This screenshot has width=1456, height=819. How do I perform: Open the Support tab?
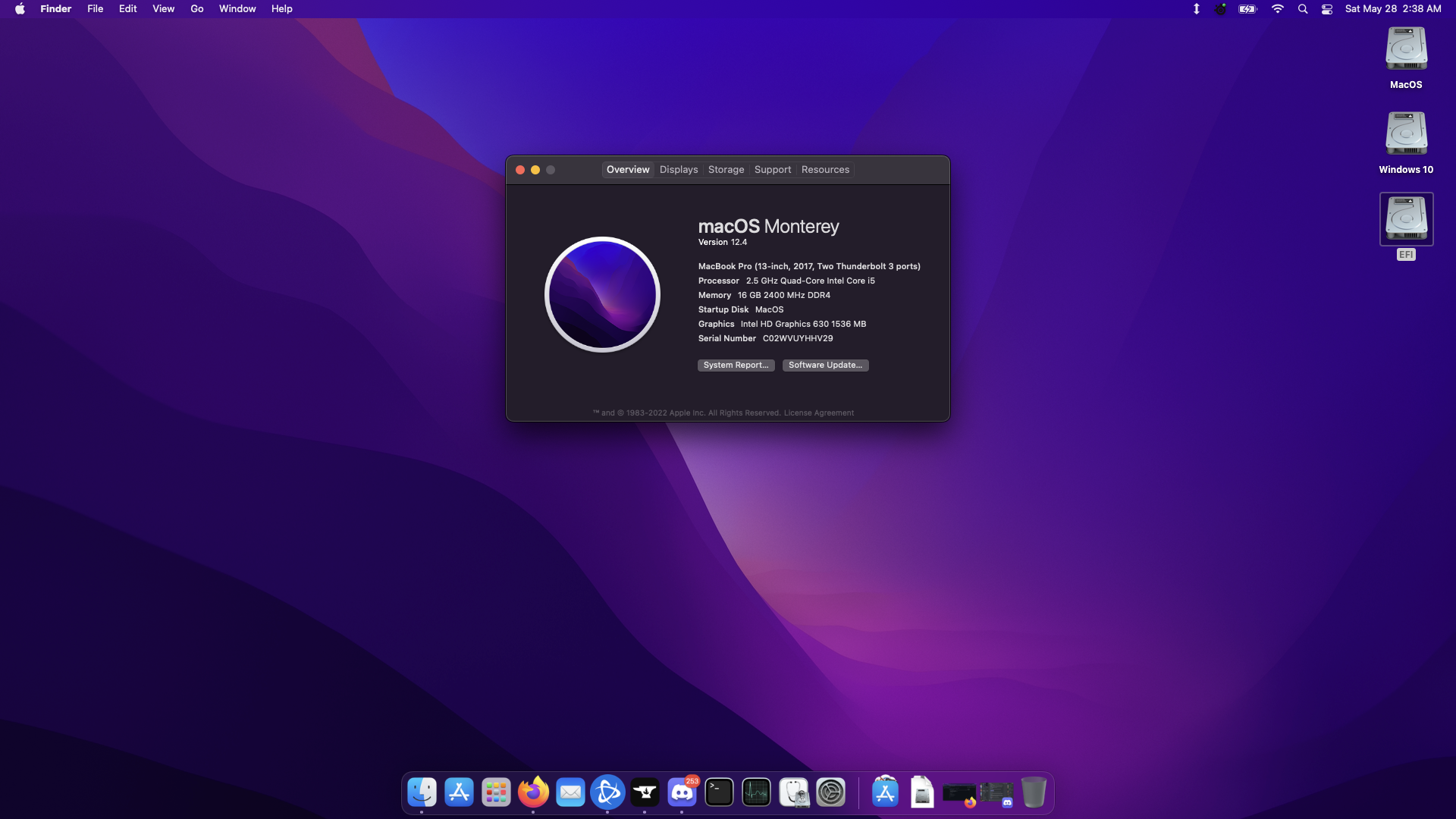coord(772,170)
